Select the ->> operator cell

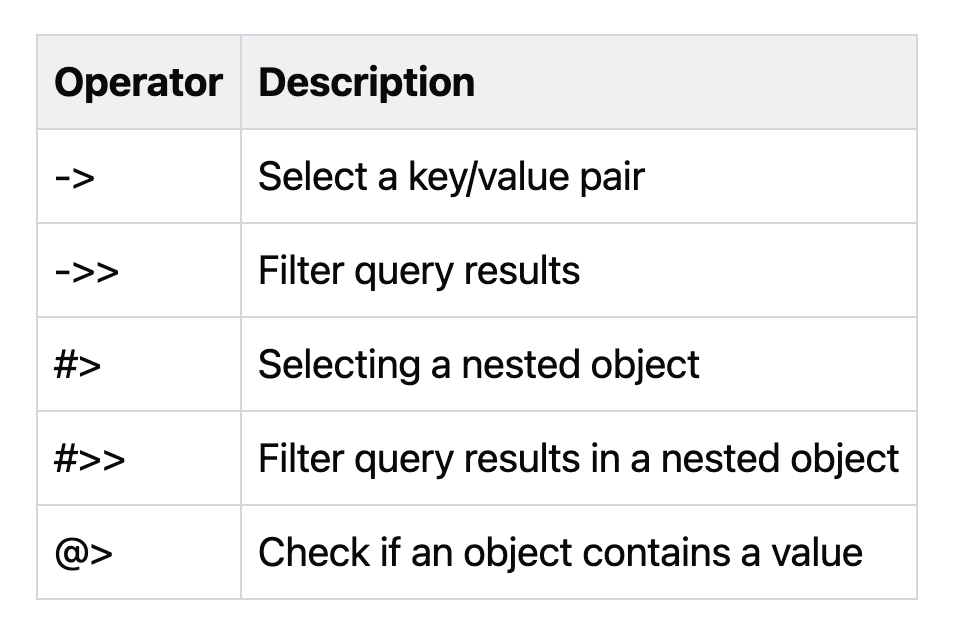tap(86, 271)
